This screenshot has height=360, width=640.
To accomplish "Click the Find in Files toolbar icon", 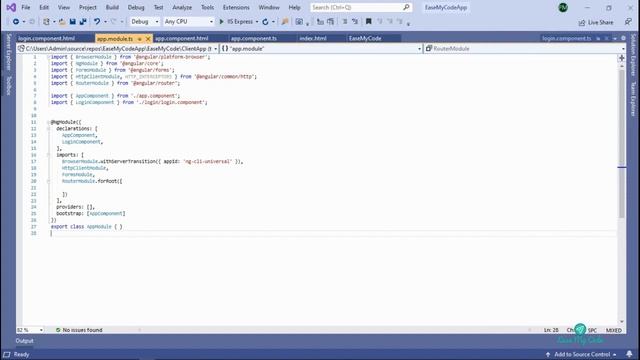I will point(285,22).
